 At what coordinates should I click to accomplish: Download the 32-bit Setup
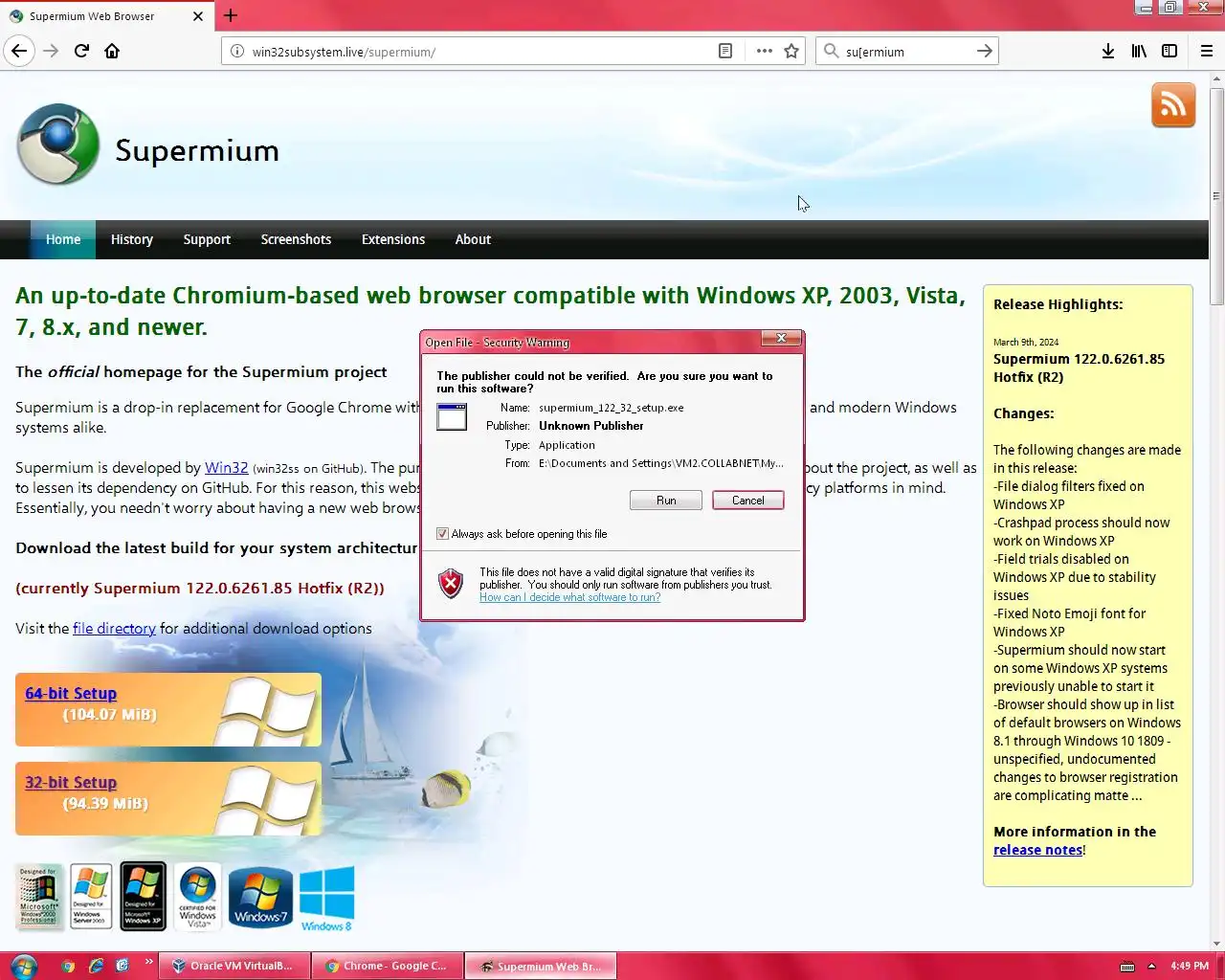click(x=71, y=783)
